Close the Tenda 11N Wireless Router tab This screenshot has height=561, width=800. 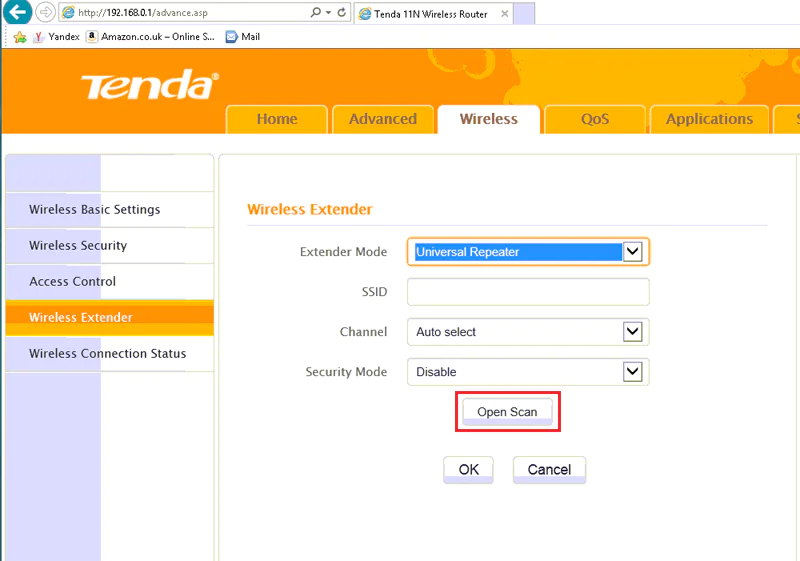[504, 14]
